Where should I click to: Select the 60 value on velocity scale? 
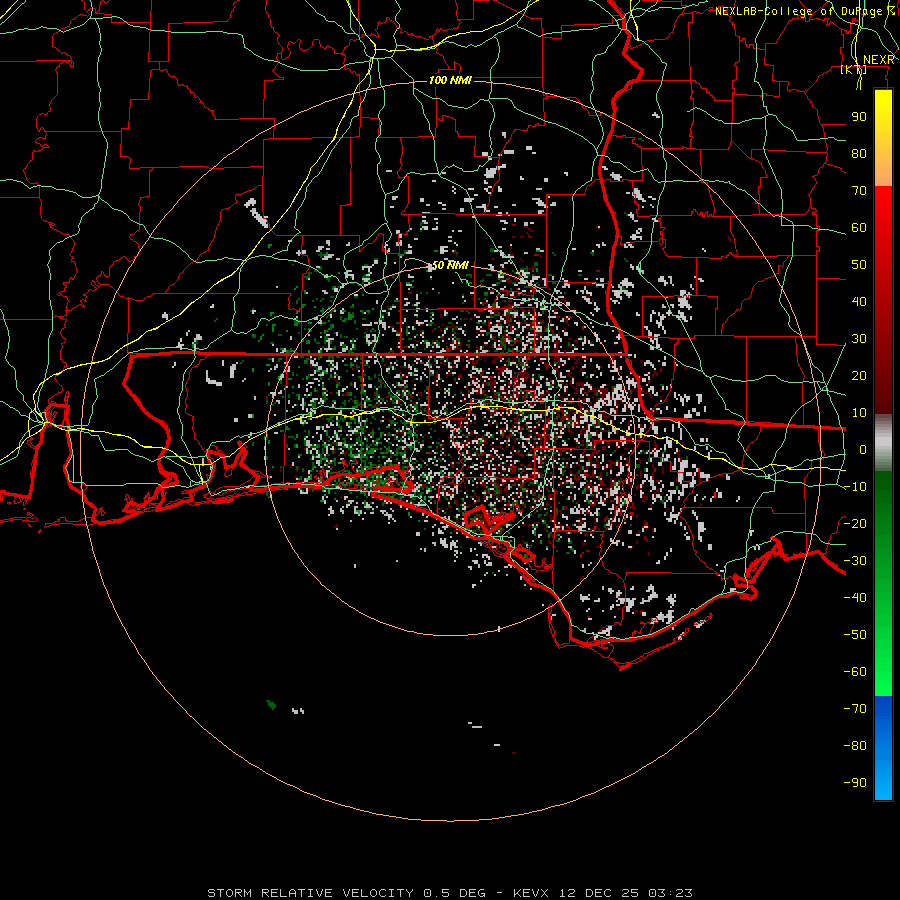(859, 228)
